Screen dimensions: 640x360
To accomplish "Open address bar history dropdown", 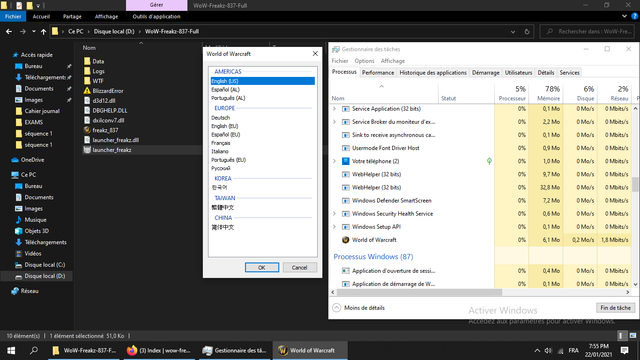I will tap(513, 31).
